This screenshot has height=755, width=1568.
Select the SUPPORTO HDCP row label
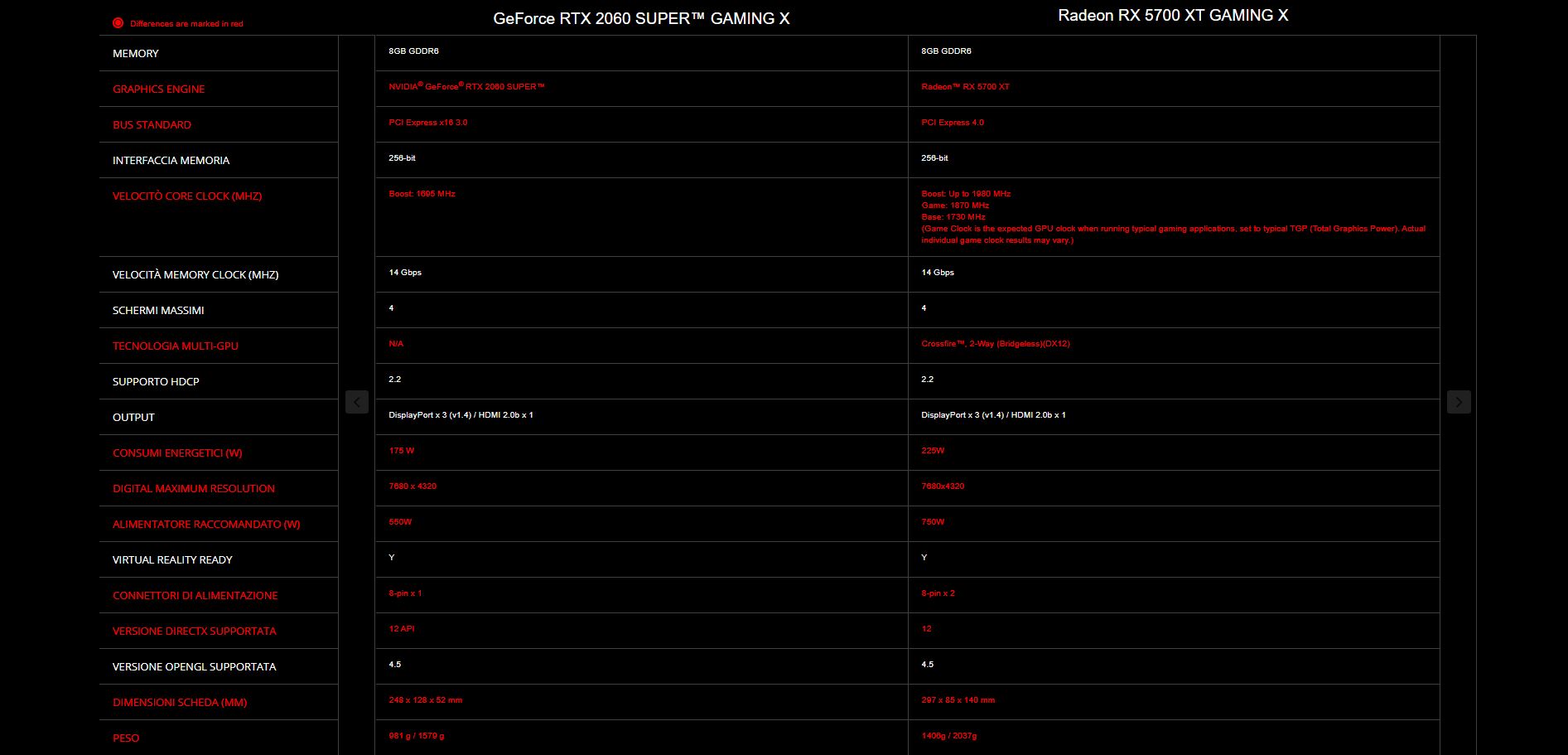[x=156, y=381]
